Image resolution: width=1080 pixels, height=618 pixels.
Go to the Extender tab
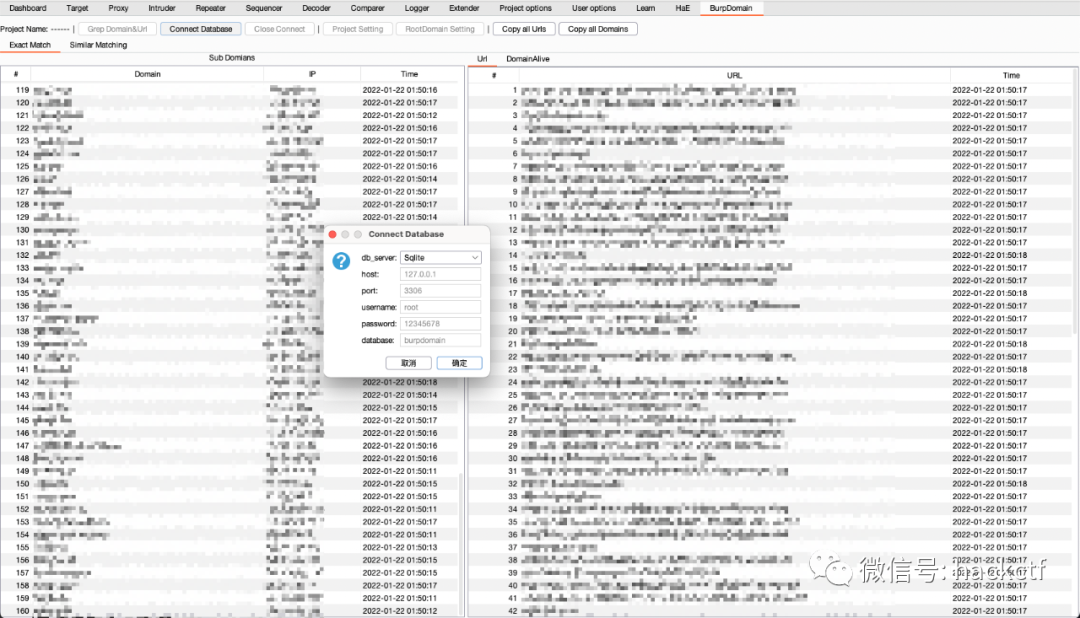(x=464, y=8)
